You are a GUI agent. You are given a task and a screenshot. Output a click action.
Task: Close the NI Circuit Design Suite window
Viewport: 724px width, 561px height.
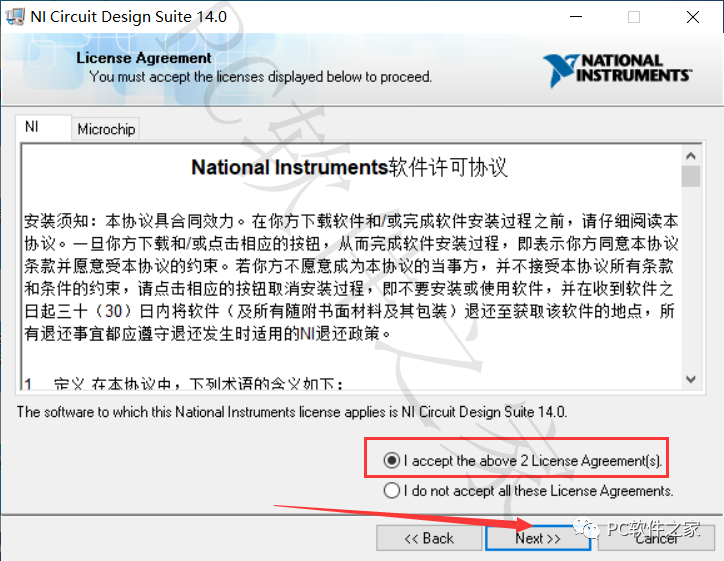pyautogui.click(x=693, y=17)
